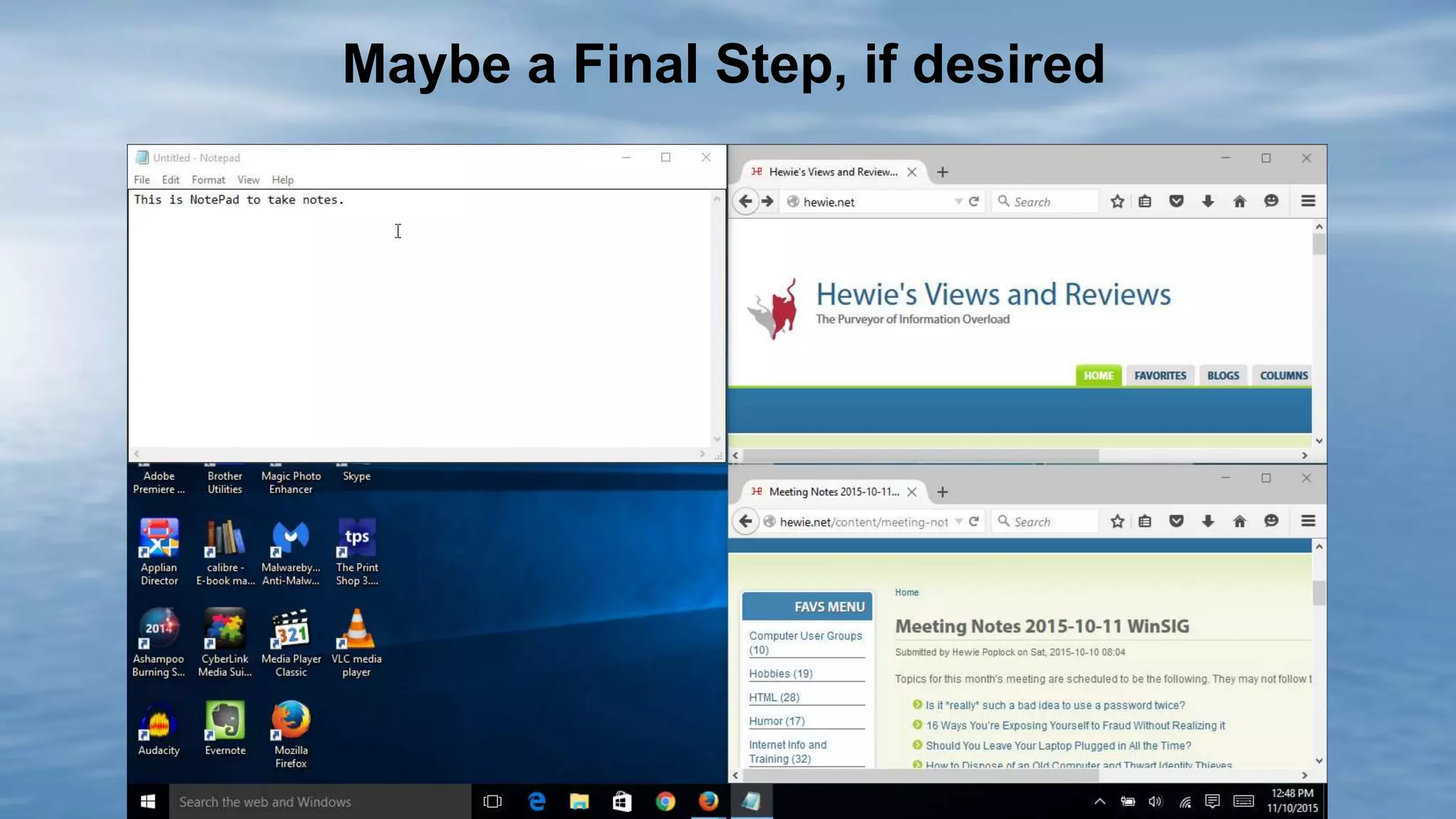Open the Hobbies (19) link

point(781,673)
